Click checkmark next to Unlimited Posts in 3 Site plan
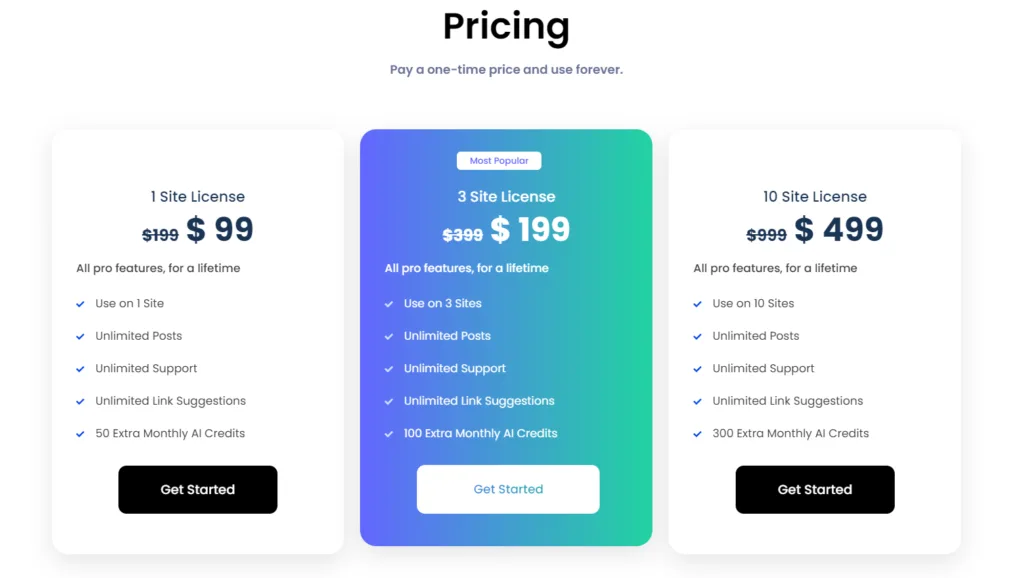The image size is (1024, 578). pos(389,336)
